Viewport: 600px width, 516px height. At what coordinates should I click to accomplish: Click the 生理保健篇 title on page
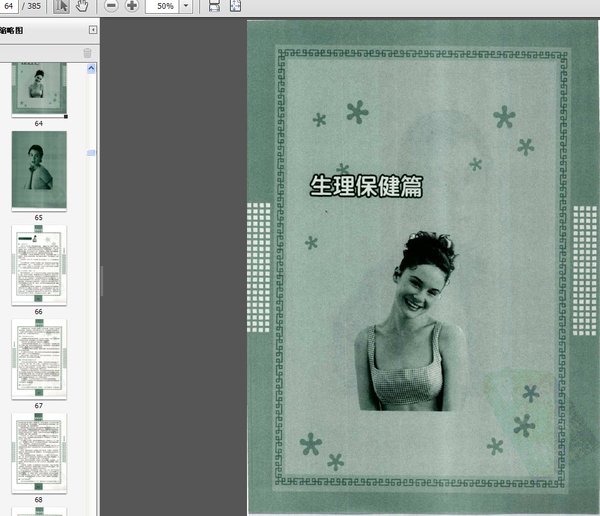click(366, 186)
